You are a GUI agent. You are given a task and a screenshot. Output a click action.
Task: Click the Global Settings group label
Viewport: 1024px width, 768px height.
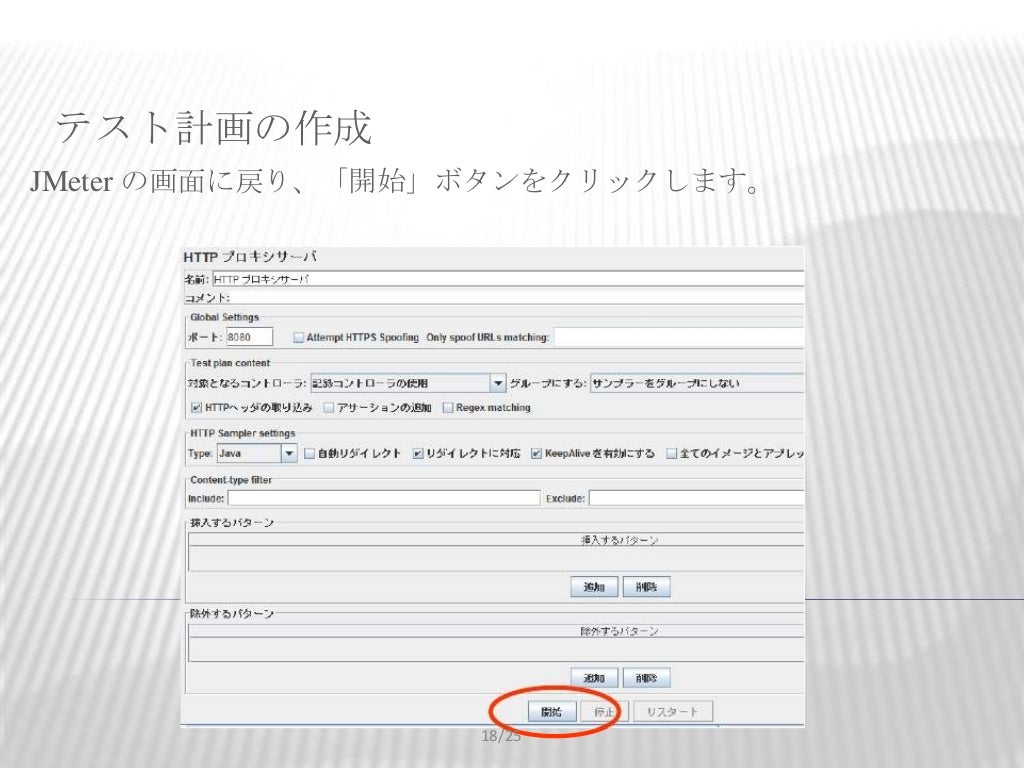[x=225, y=317]
